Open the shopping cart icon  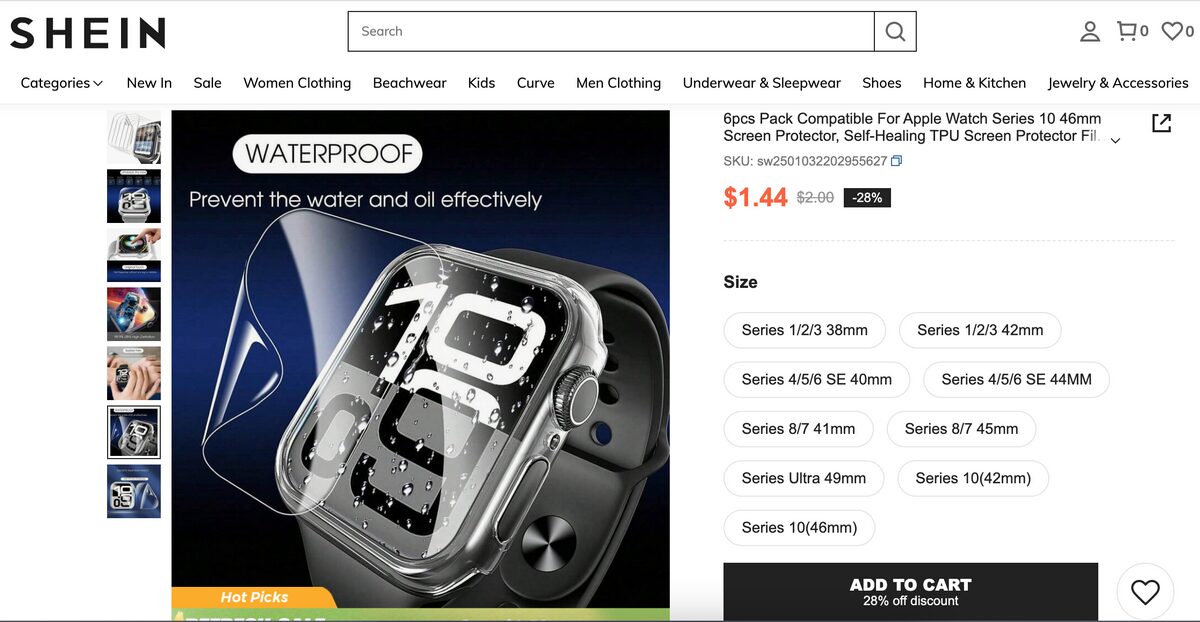[x=1127, y=31]
